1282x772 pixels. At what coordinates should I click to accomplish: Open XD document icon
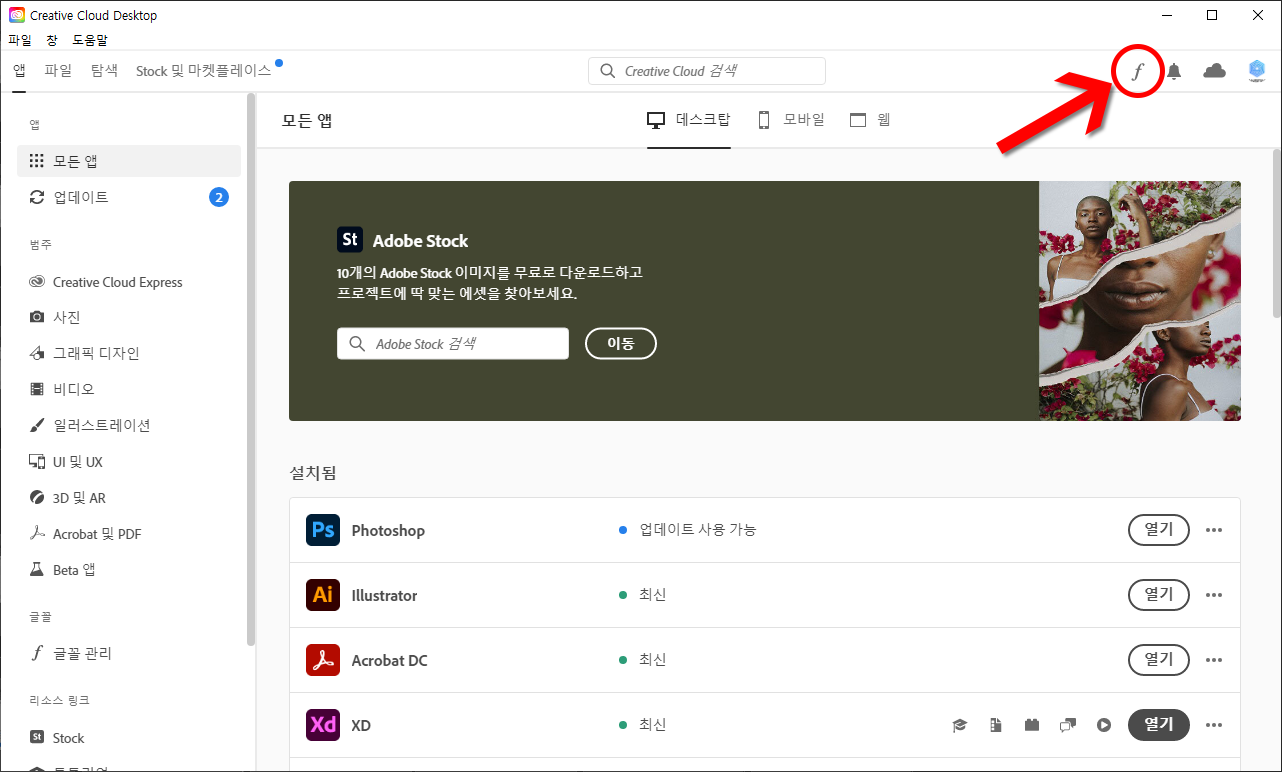click(996, 725)
